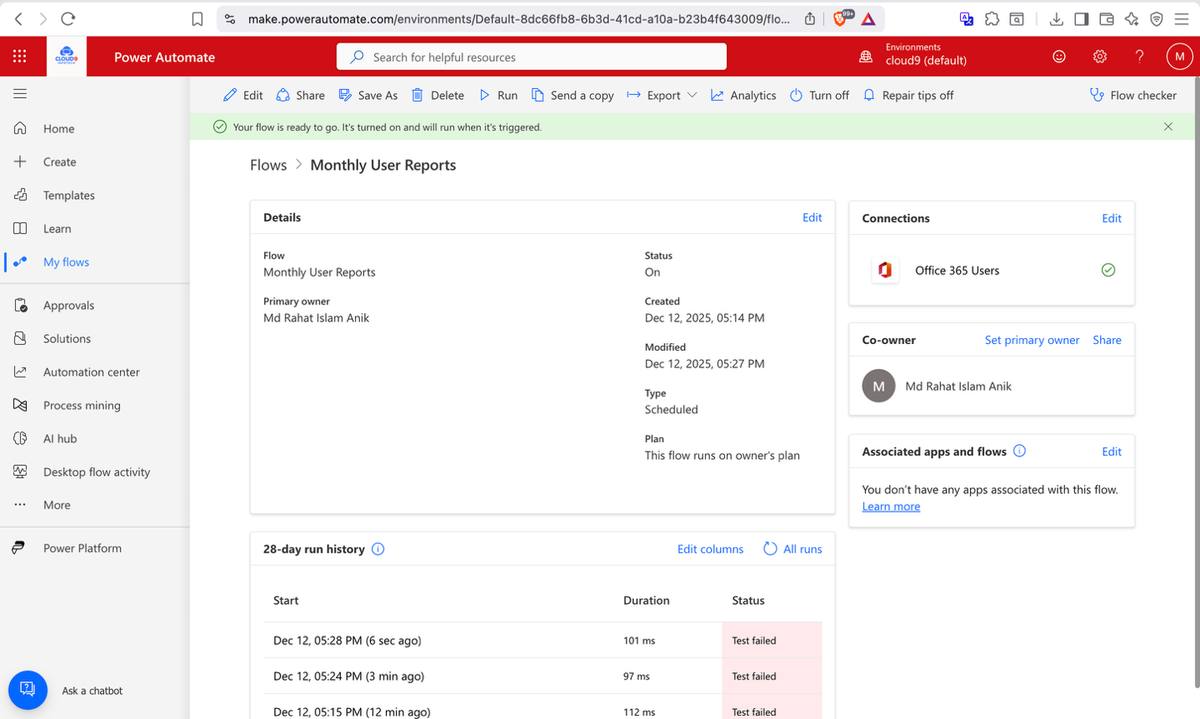Click the Solutions sidebar icon
1200x719 pixels.
coord(20,338)
